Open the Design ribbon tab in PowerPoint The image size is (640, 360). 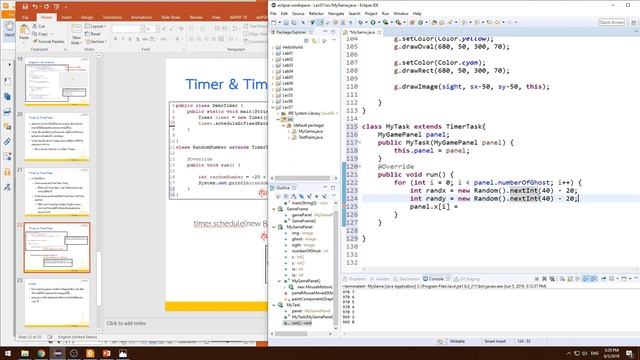coord(87,17)
